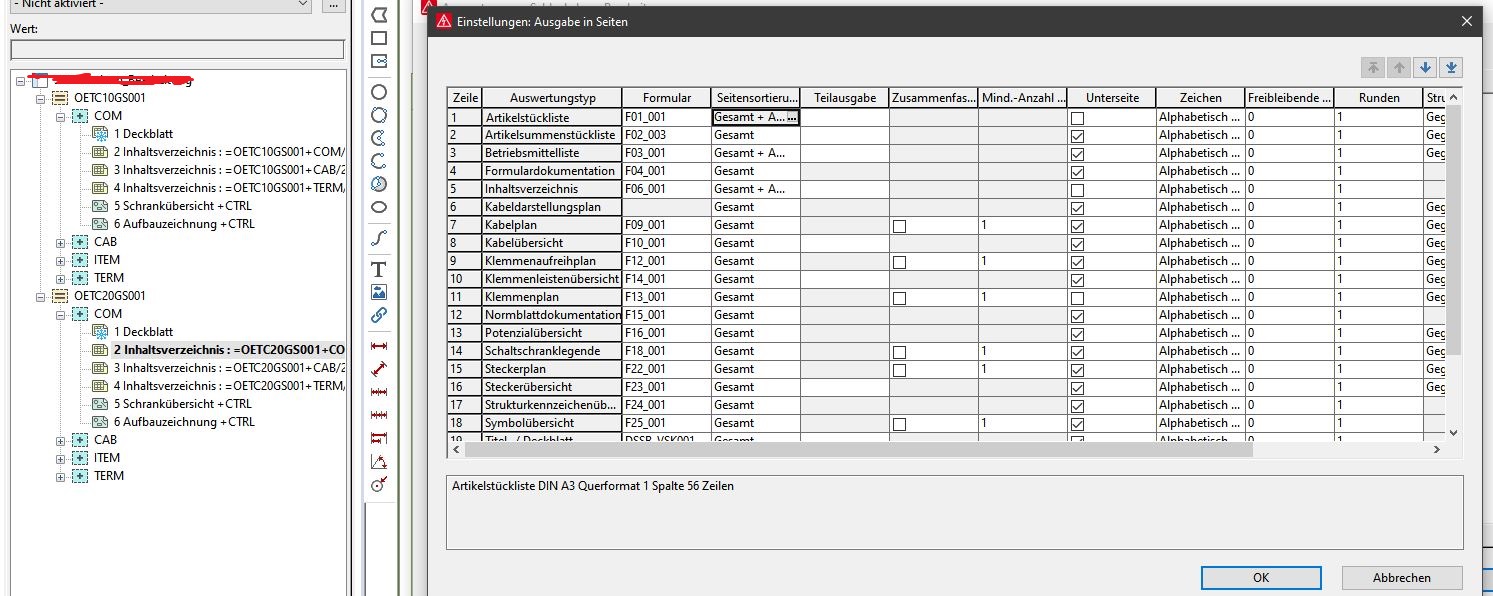Select the Ellipse drawing tool
The height and width of the screenshot is (596, 1493).
379,207
